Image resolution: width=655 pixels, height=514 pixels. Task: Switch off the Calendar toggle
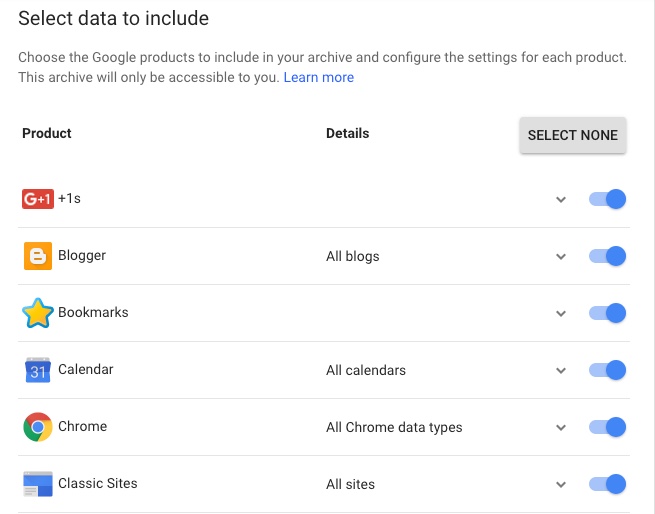pos(607,370)
